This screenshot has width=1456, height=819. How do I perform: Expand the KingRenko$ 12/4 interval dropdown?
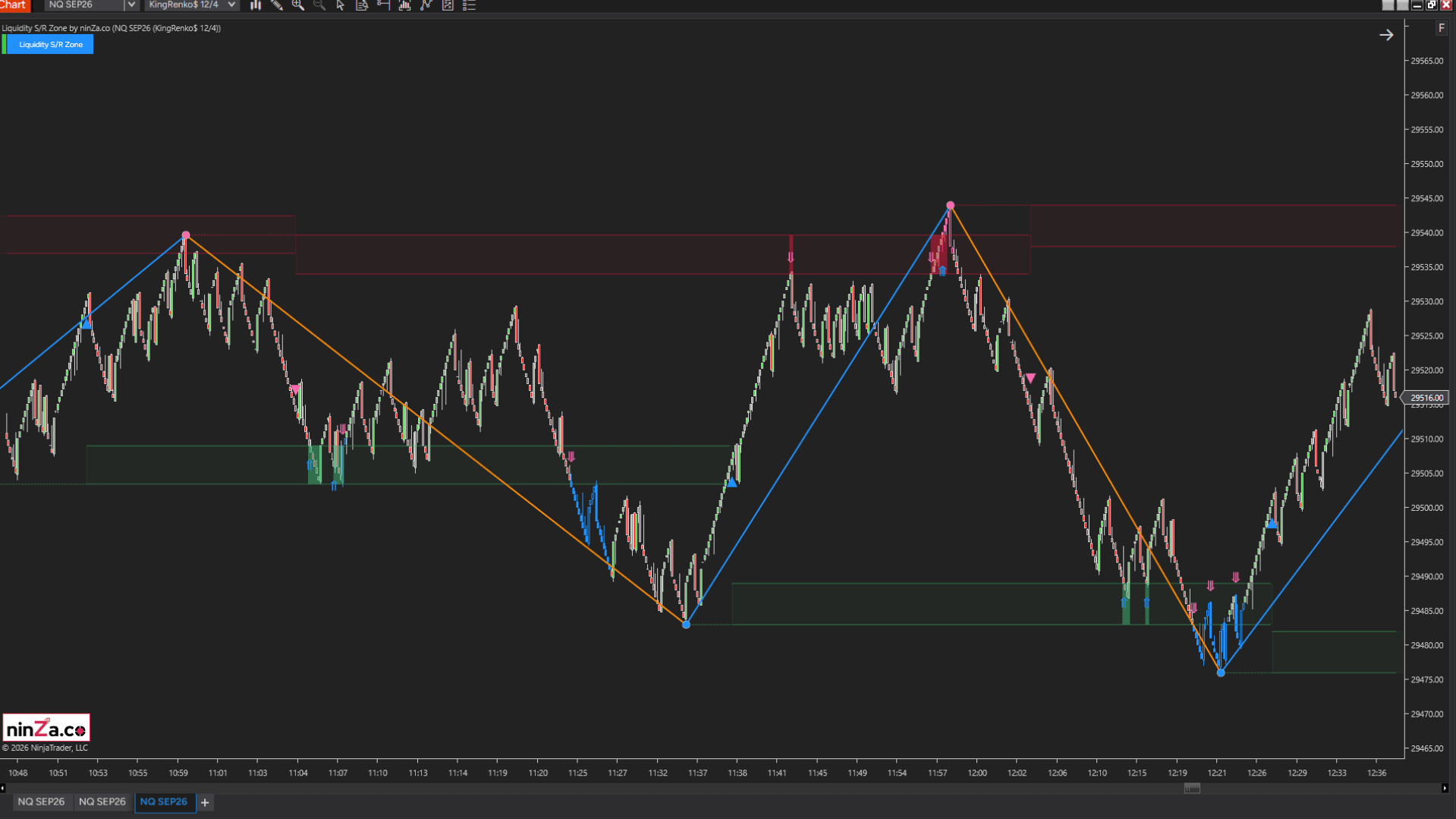point(231,5)
